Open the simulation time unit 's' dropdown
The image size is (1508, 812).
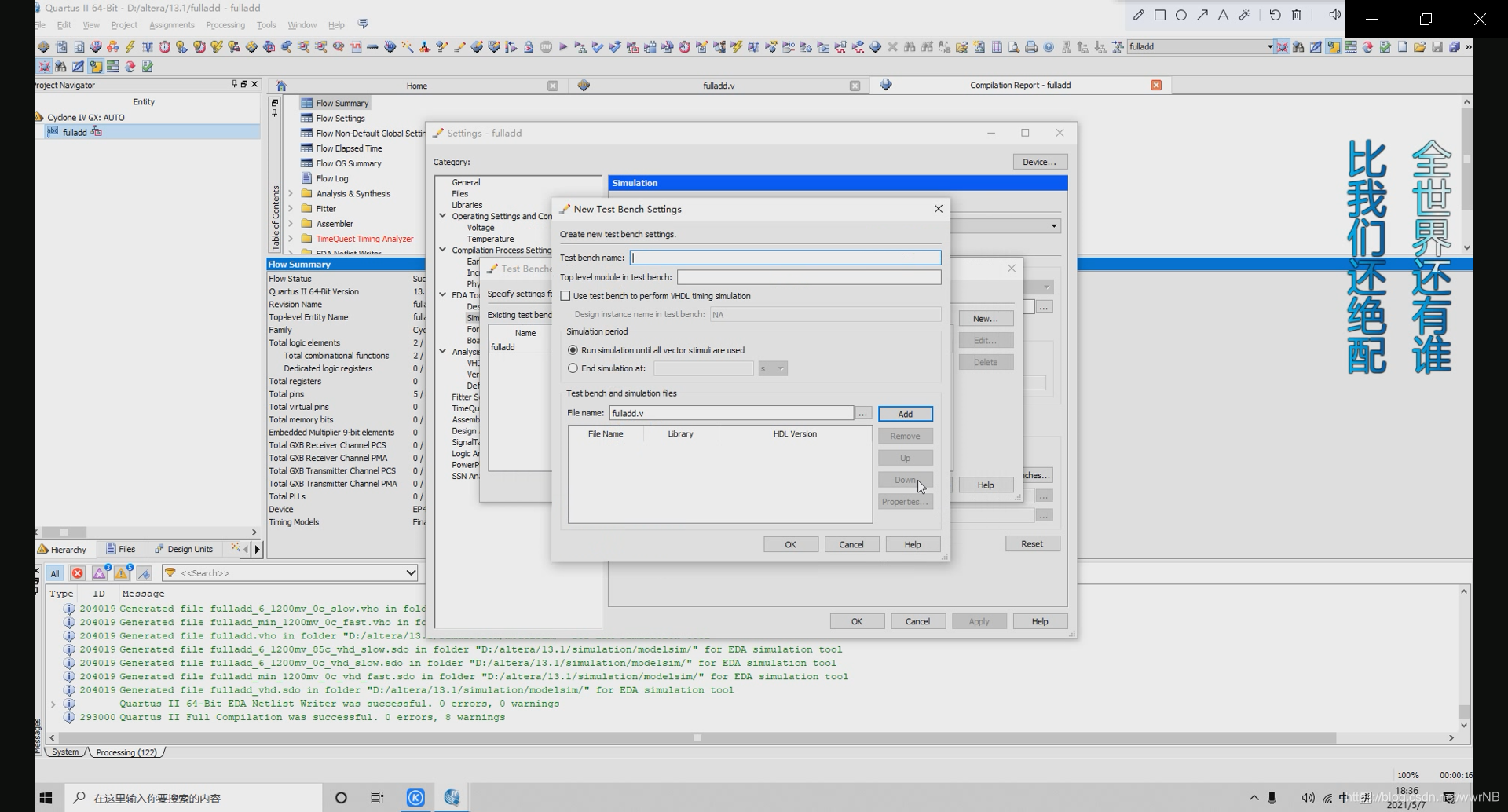pos(773,368)
